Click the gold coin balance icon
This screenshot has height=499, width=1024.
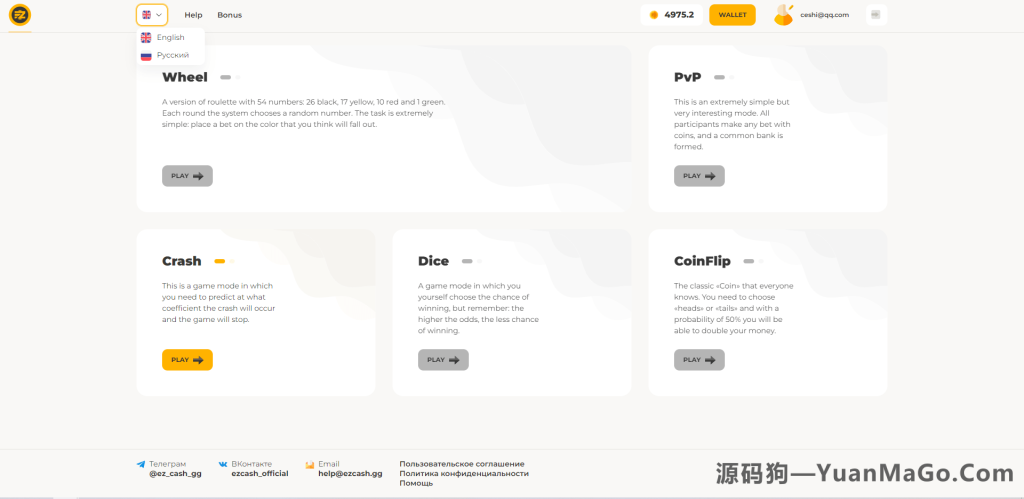pyautogui.click(x=654, y=15)
